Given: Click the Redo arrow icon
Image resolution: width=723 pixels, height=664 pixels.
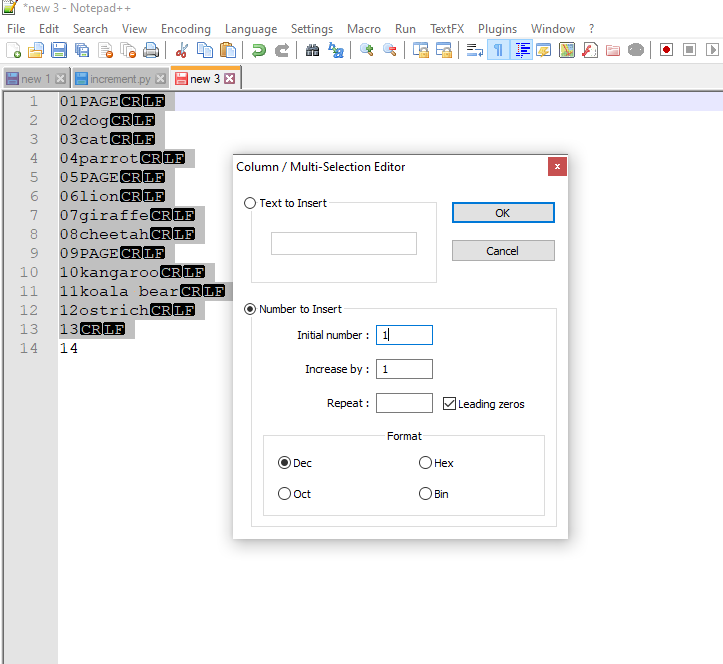Looking at the screenshot, I should (282, 50).
